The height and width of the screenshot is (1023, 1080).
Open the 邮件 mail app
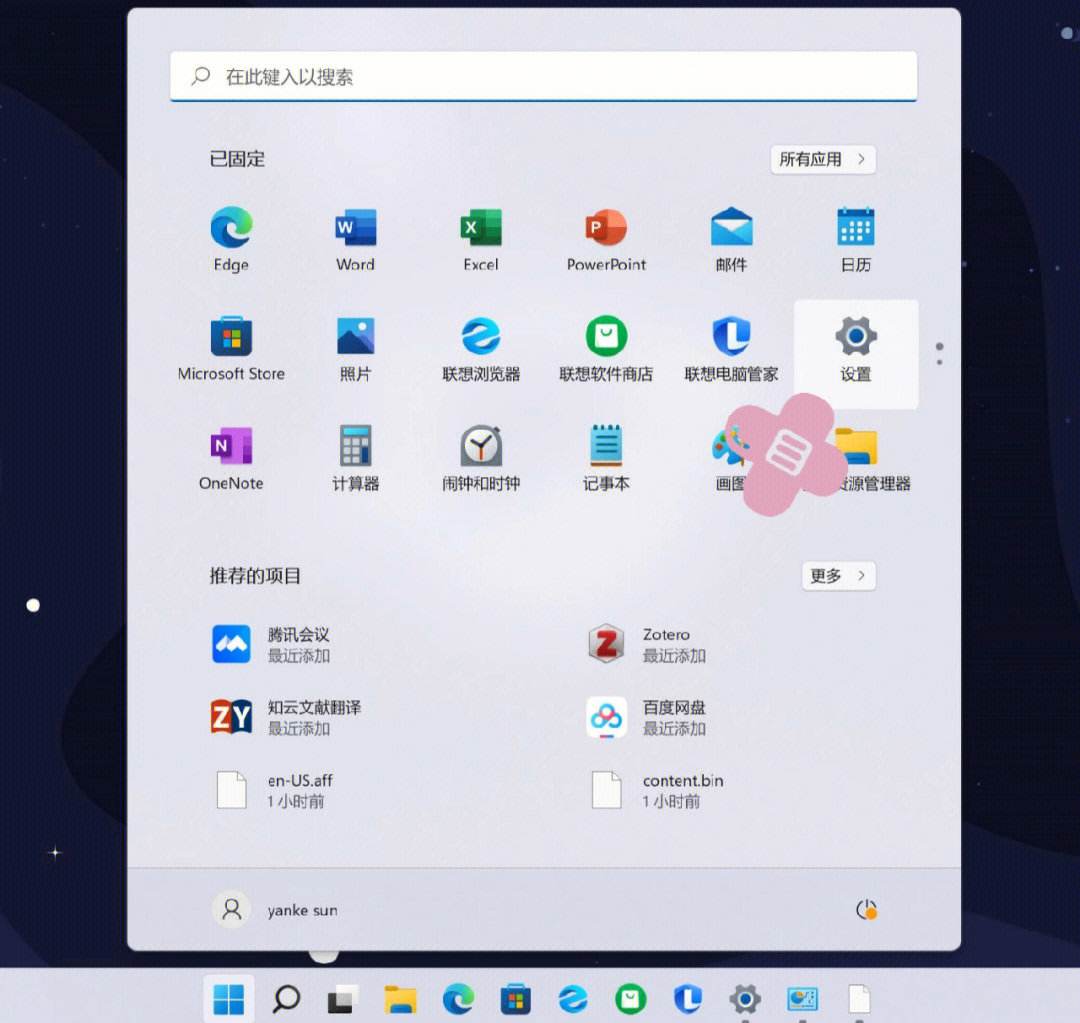731,238
